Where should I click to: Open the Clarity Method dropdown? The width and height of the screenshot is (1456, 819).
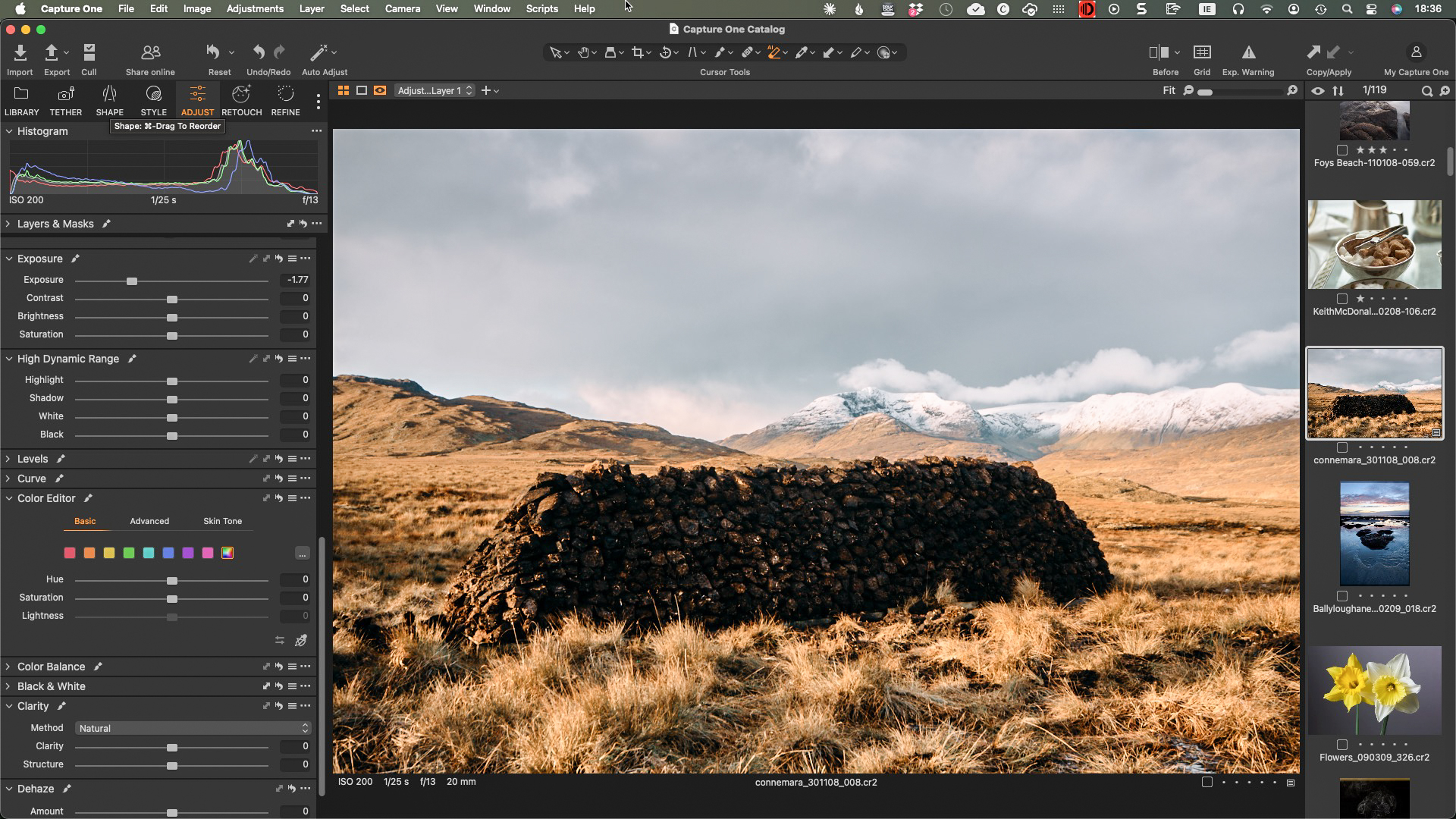point(192,728)
